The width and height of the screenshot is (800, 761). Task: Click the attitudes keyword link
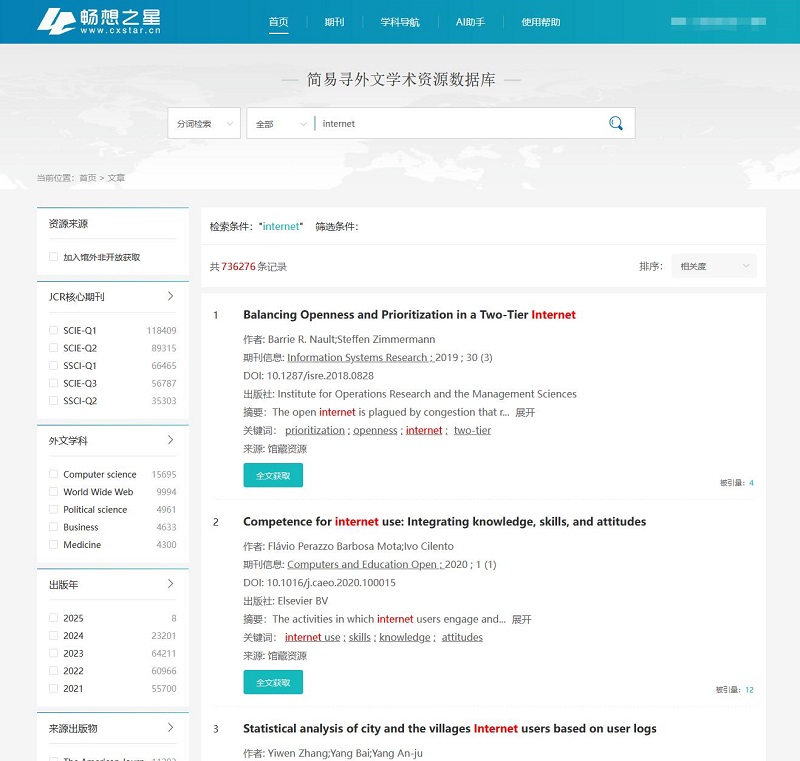pyautogui.click(x=462, y=638)
